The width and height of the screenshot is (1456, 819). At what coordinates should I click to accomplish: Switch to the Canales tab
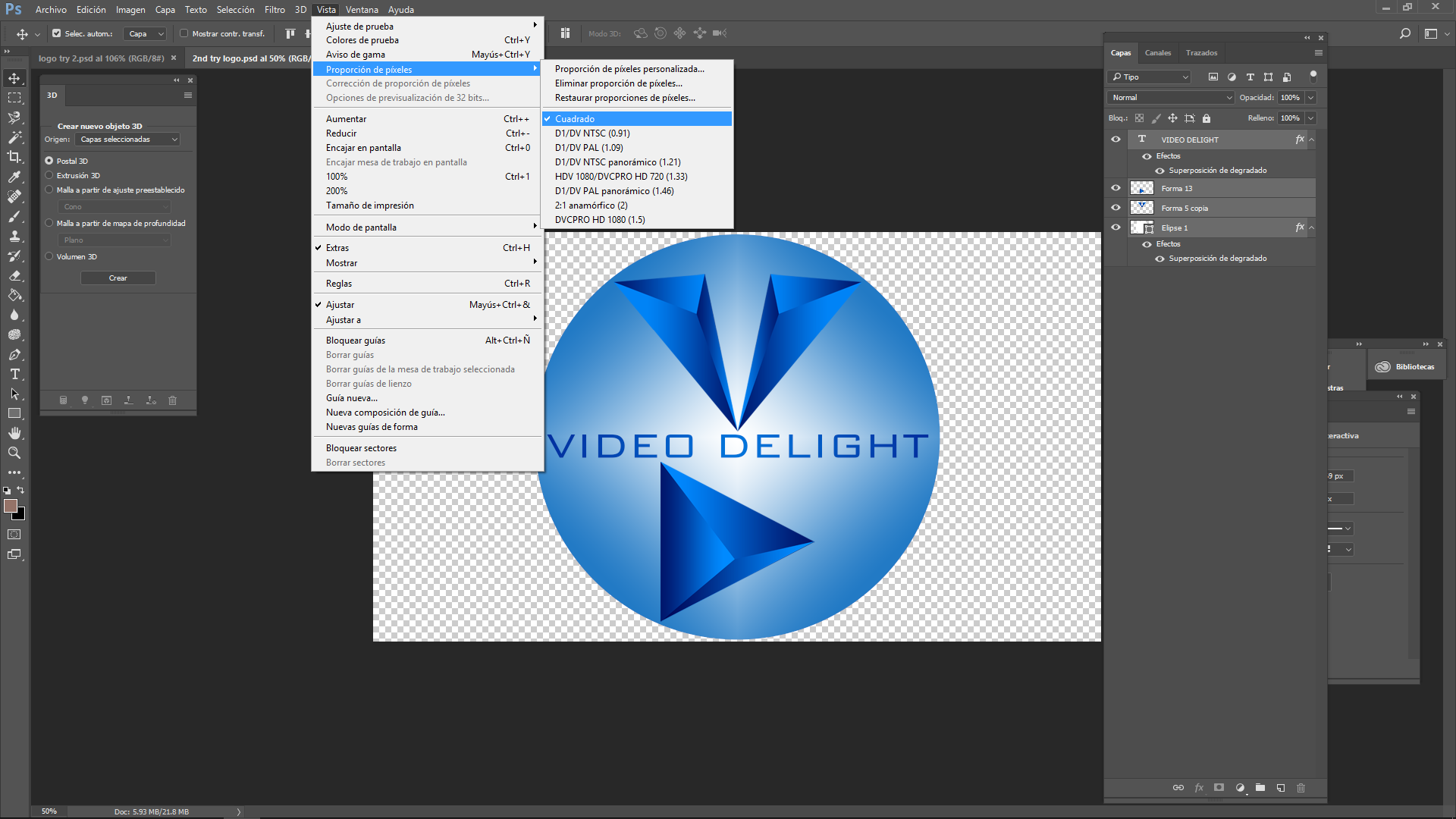click(1158, 53)
